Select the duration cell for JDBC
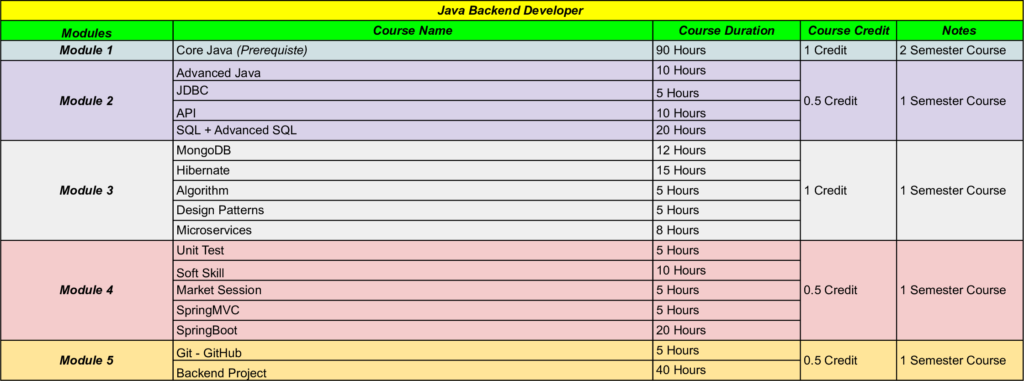1024x381 pixels. tap(727, 91)
